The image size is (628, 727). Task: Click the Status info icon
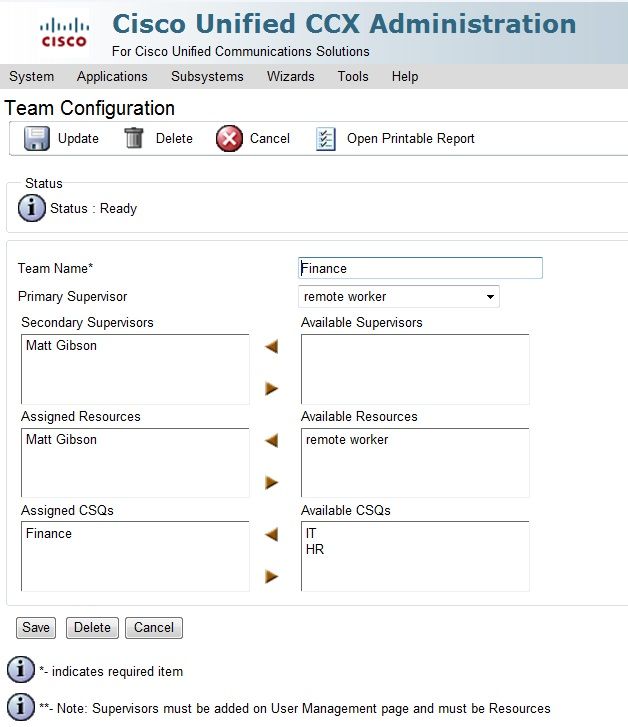pos(32,208)
